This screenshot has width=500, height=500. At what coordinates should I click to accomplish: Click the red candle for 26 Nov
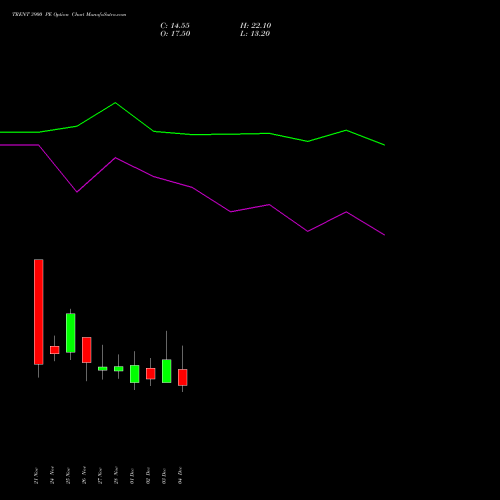(87, 350)
